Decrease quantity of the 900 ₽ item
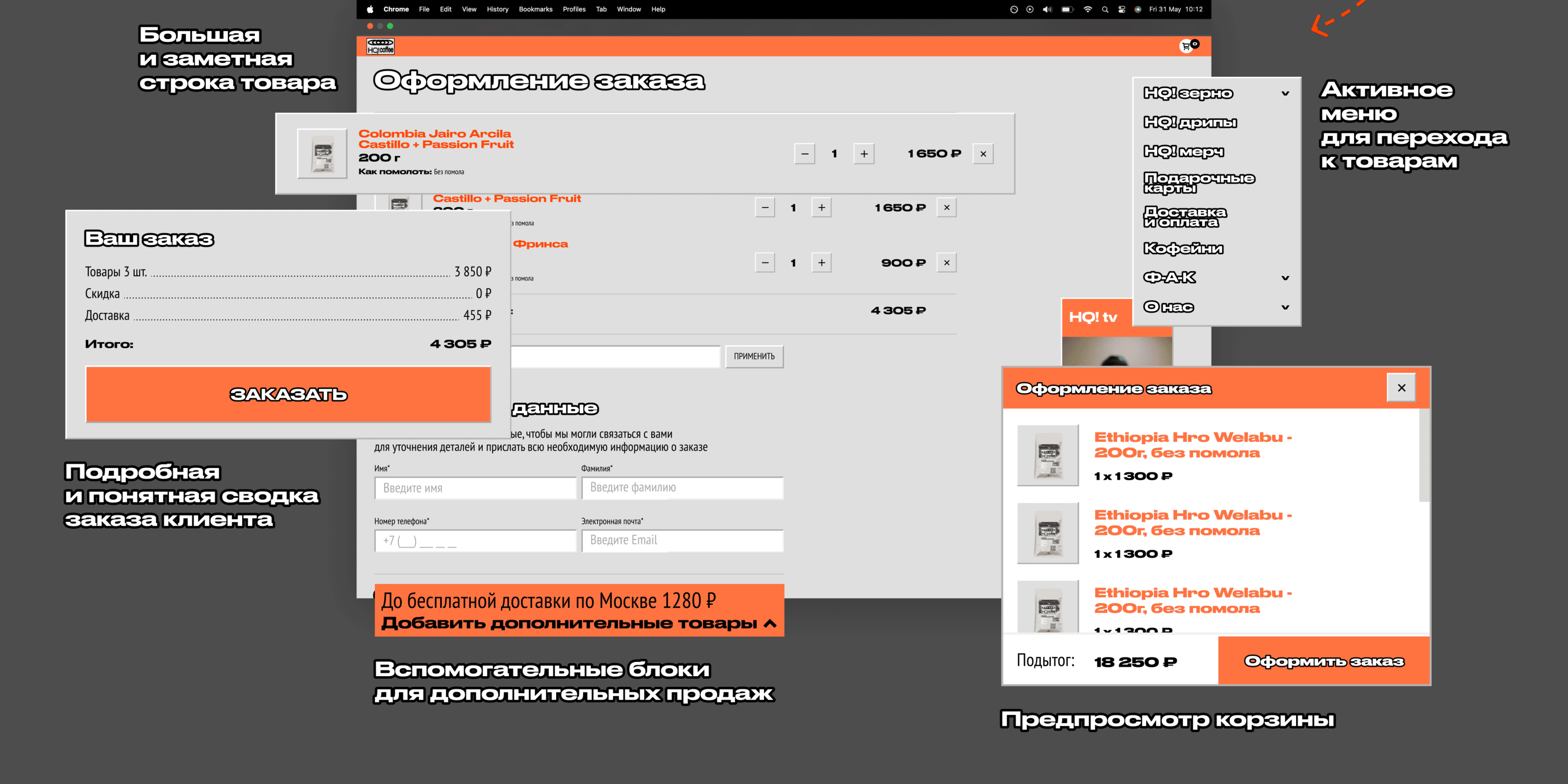 [x=765, y=263]
